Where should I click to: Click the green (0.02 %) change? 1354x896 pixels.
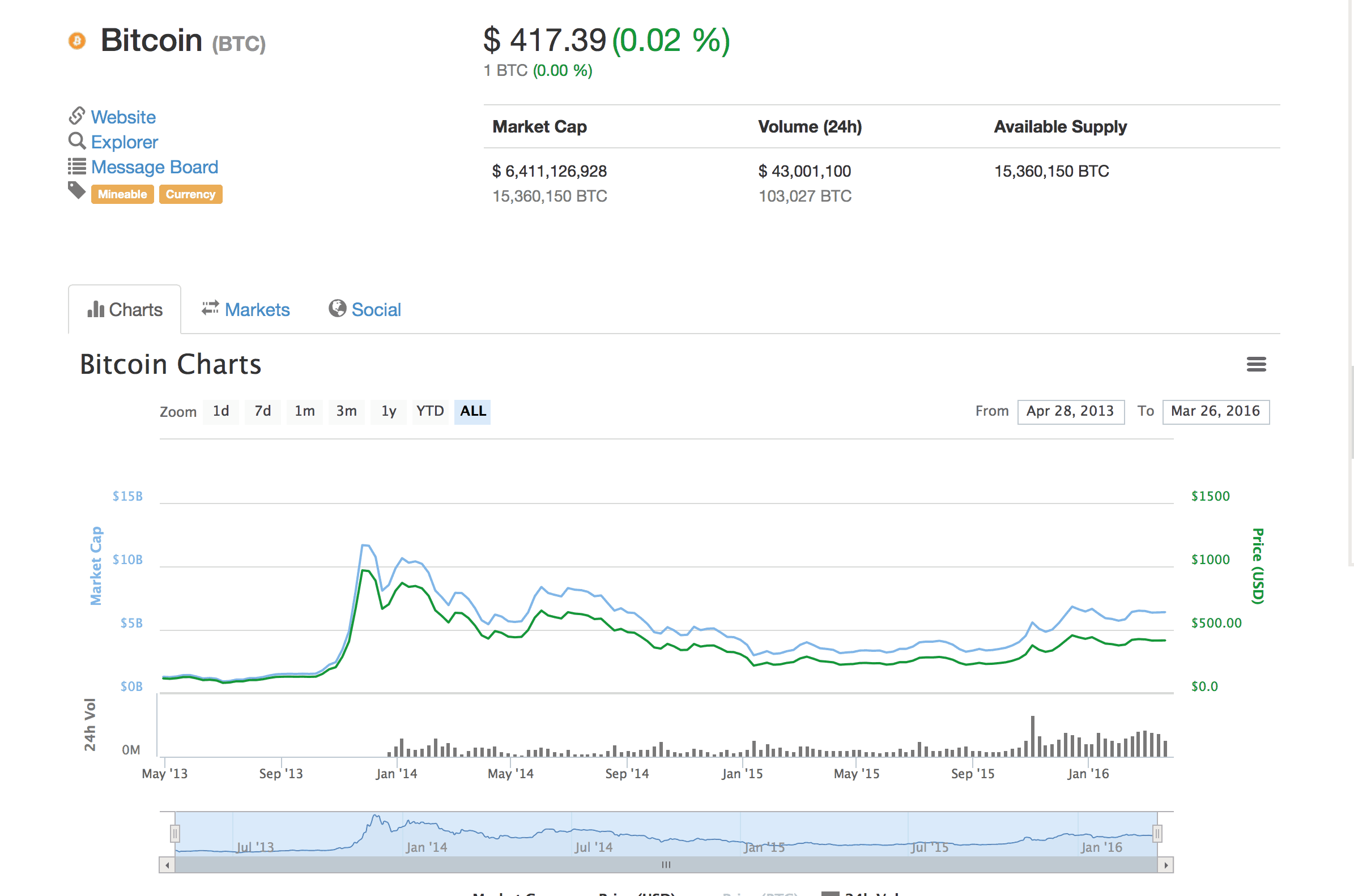point(671,40)
